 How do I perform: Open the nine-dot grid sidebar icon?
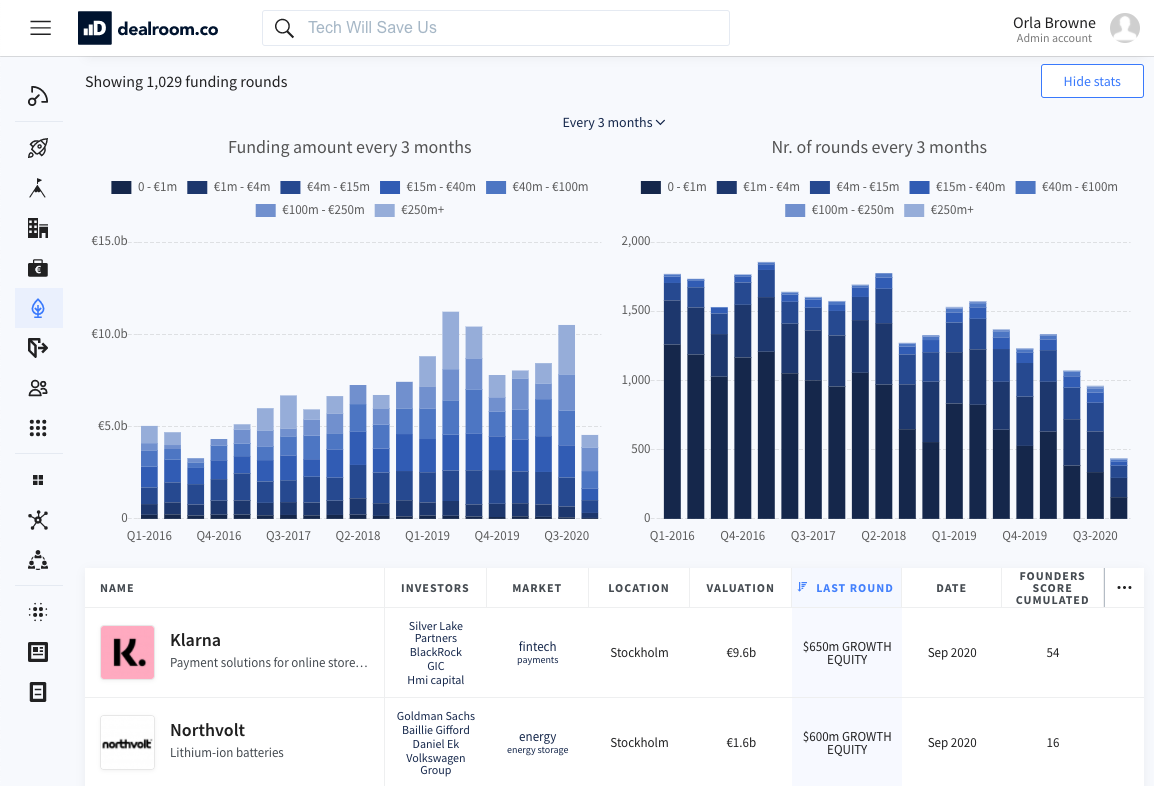click(38, 428)
